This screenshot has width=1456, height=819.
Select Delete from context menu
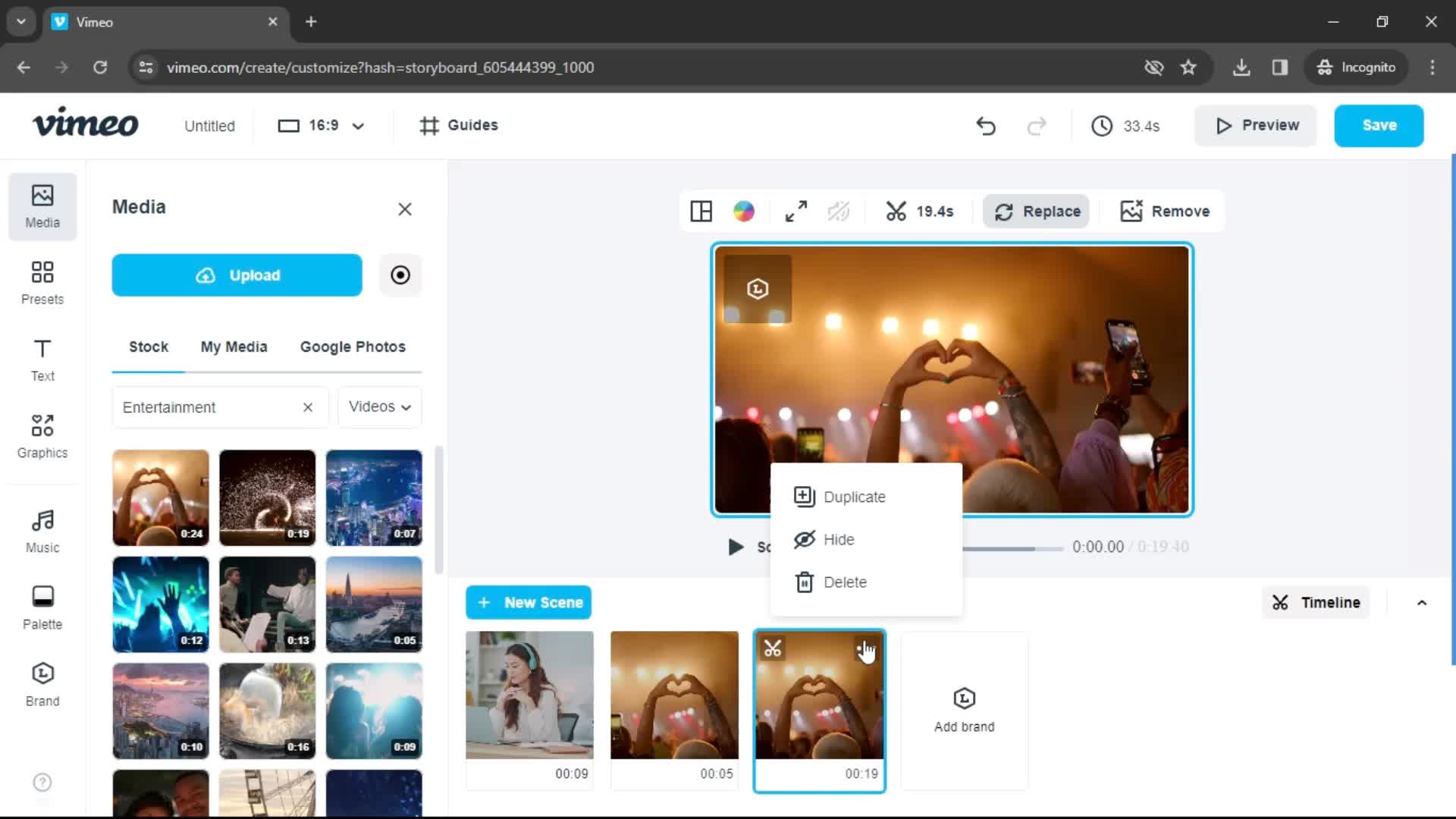click(846, 582)
